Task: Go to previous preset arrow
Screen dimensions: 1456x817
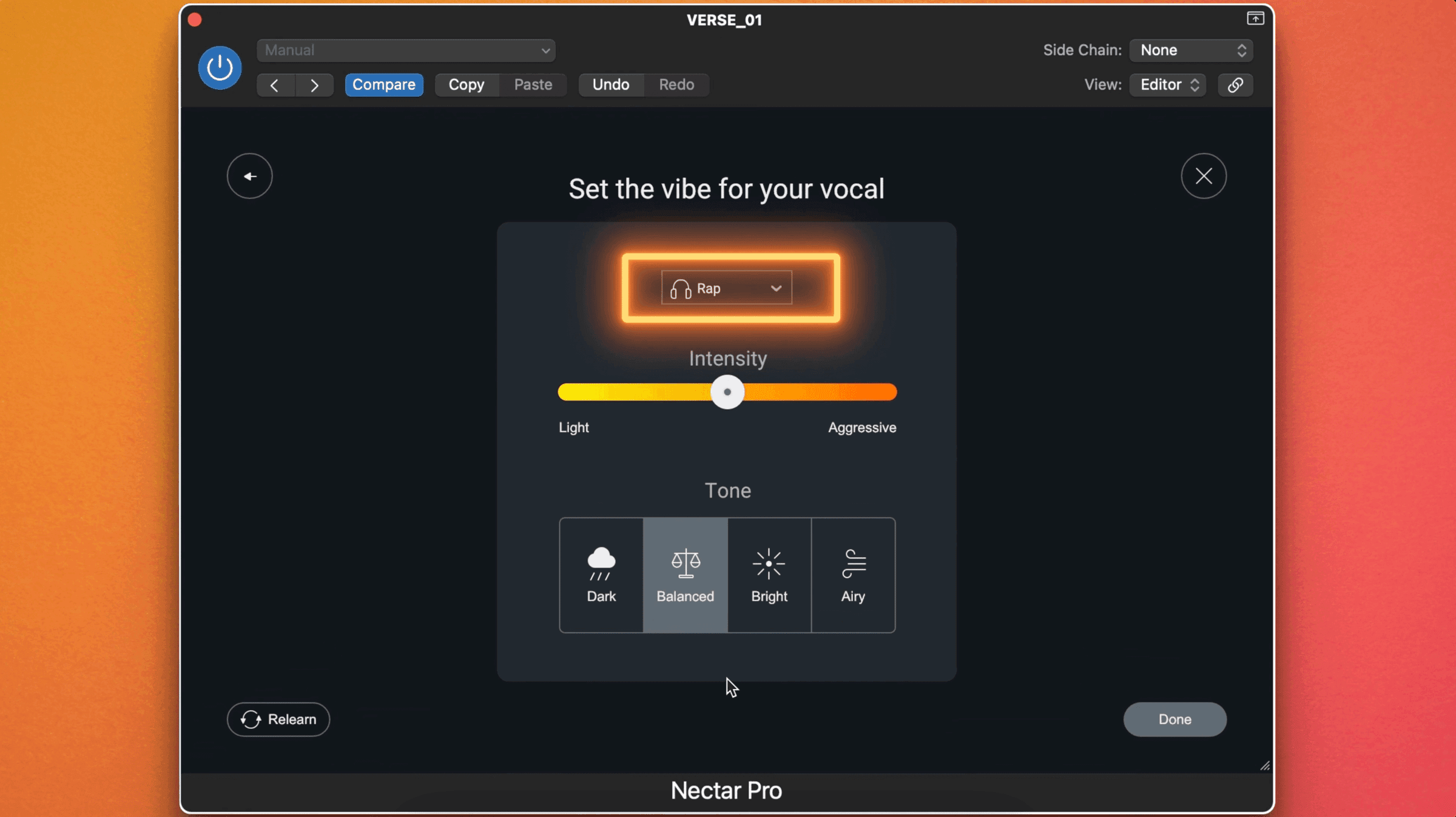Action: [275, 85]
